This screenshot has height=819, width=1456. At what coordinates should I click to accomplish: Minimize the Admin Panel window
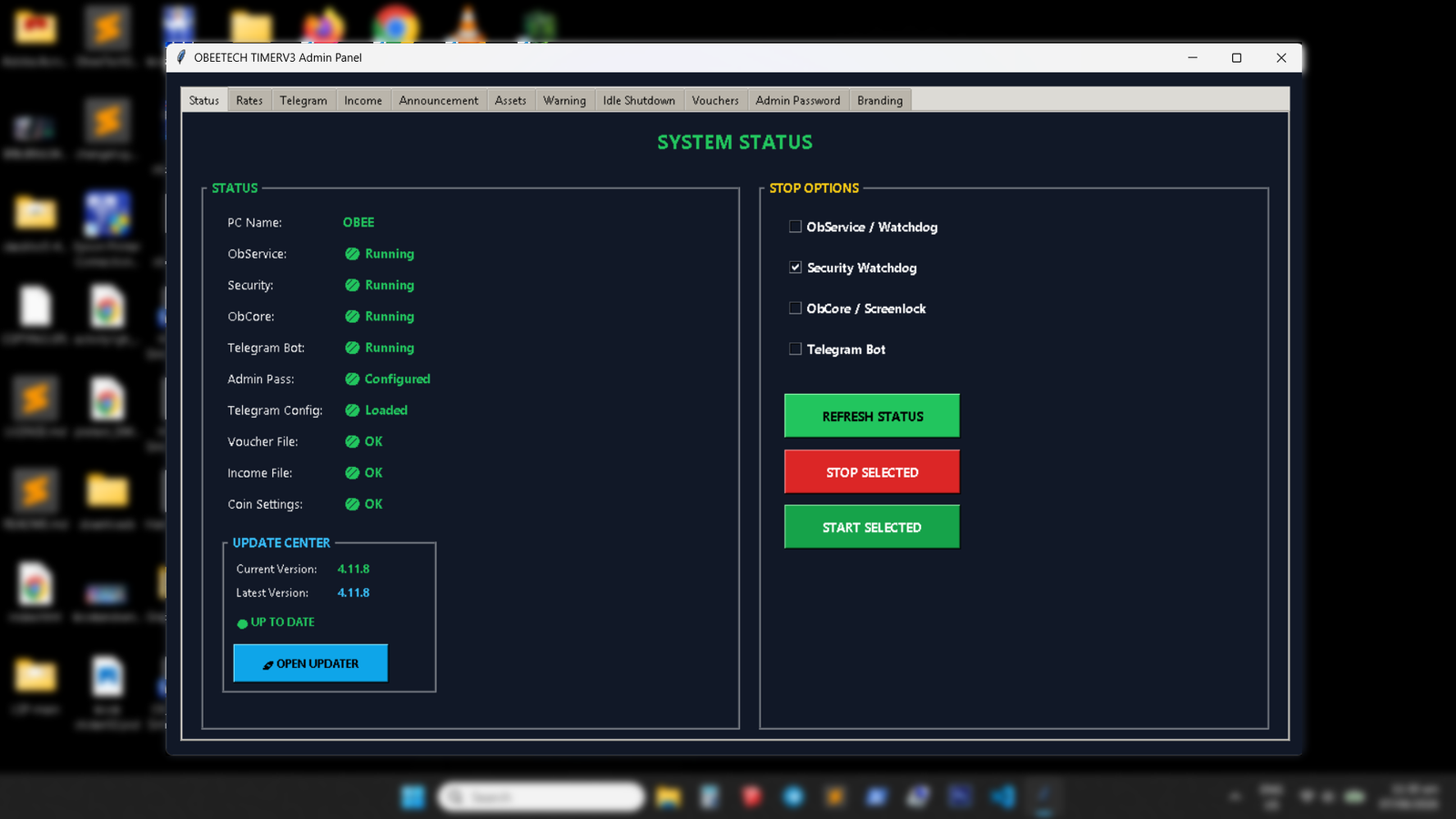1192,57
